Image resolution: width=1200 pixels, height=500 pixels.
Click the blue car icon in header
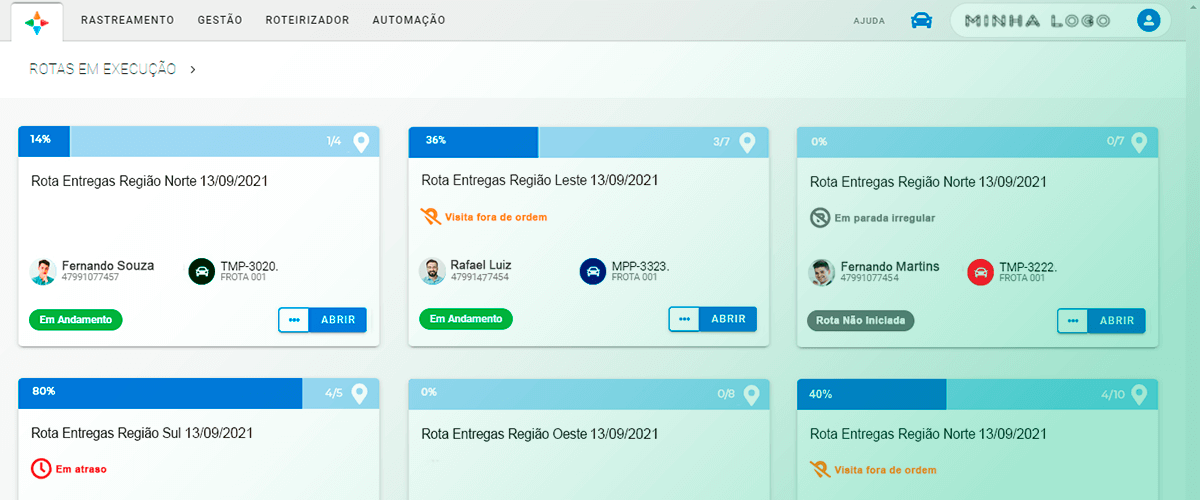921,21
